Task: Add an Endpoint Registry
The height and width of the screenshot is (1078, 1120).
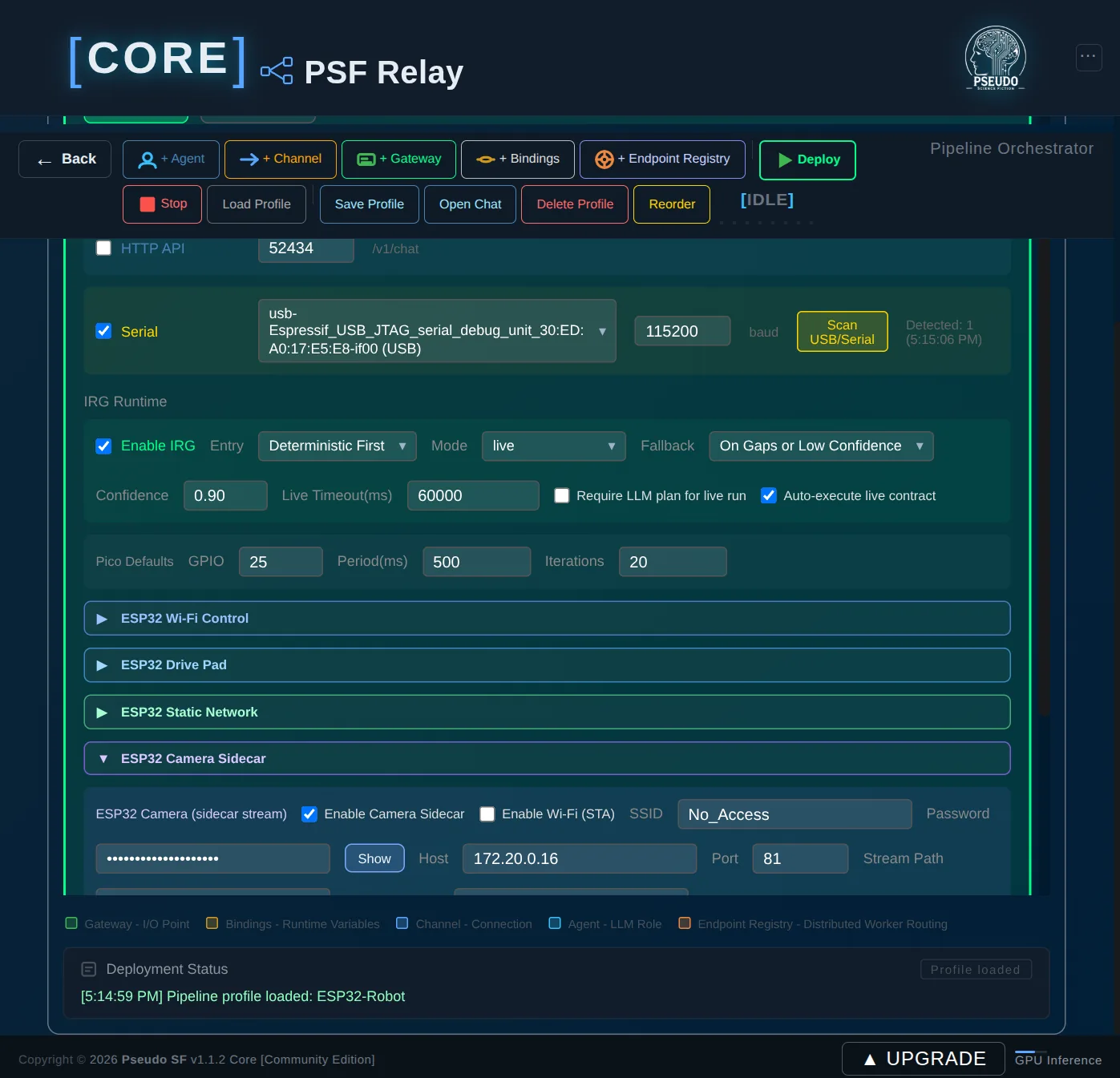Action: [x=662, y=159]
